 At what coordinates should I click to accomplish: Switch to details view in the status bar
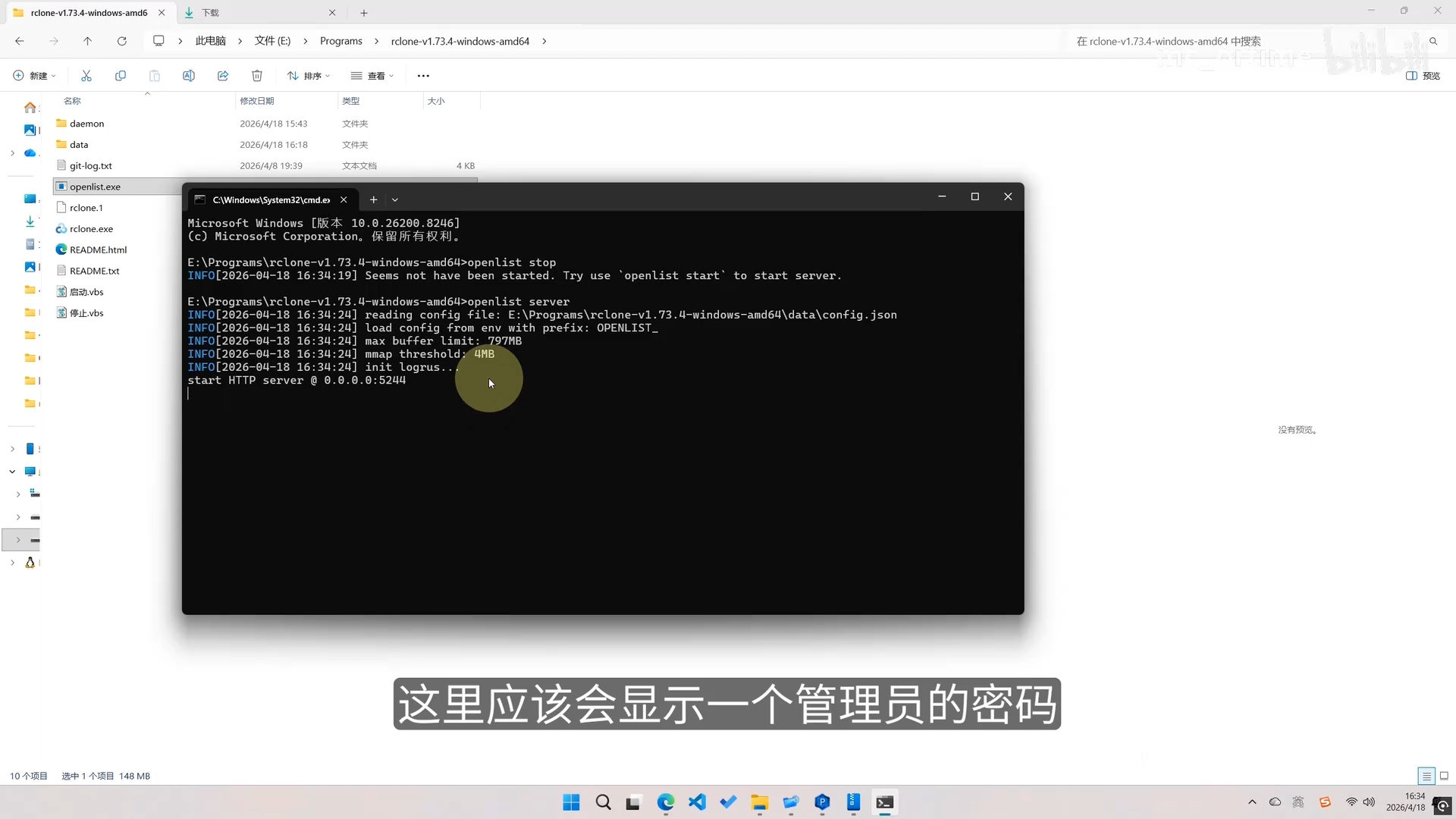[1426, 776]
